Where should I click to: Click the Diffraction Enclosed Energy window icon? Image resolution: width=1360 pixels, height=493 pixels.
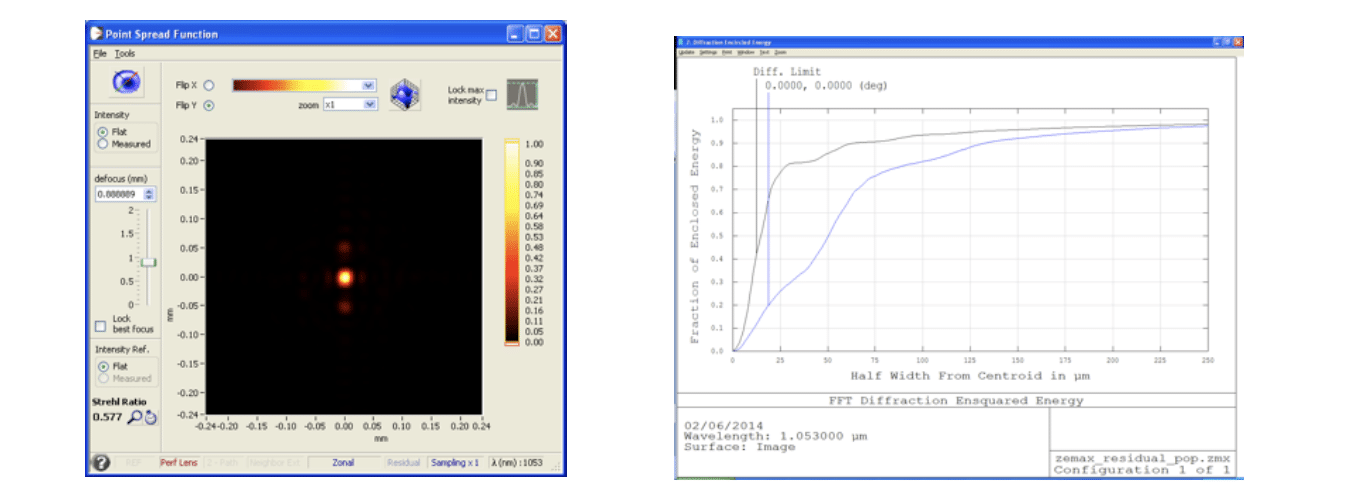680,42
